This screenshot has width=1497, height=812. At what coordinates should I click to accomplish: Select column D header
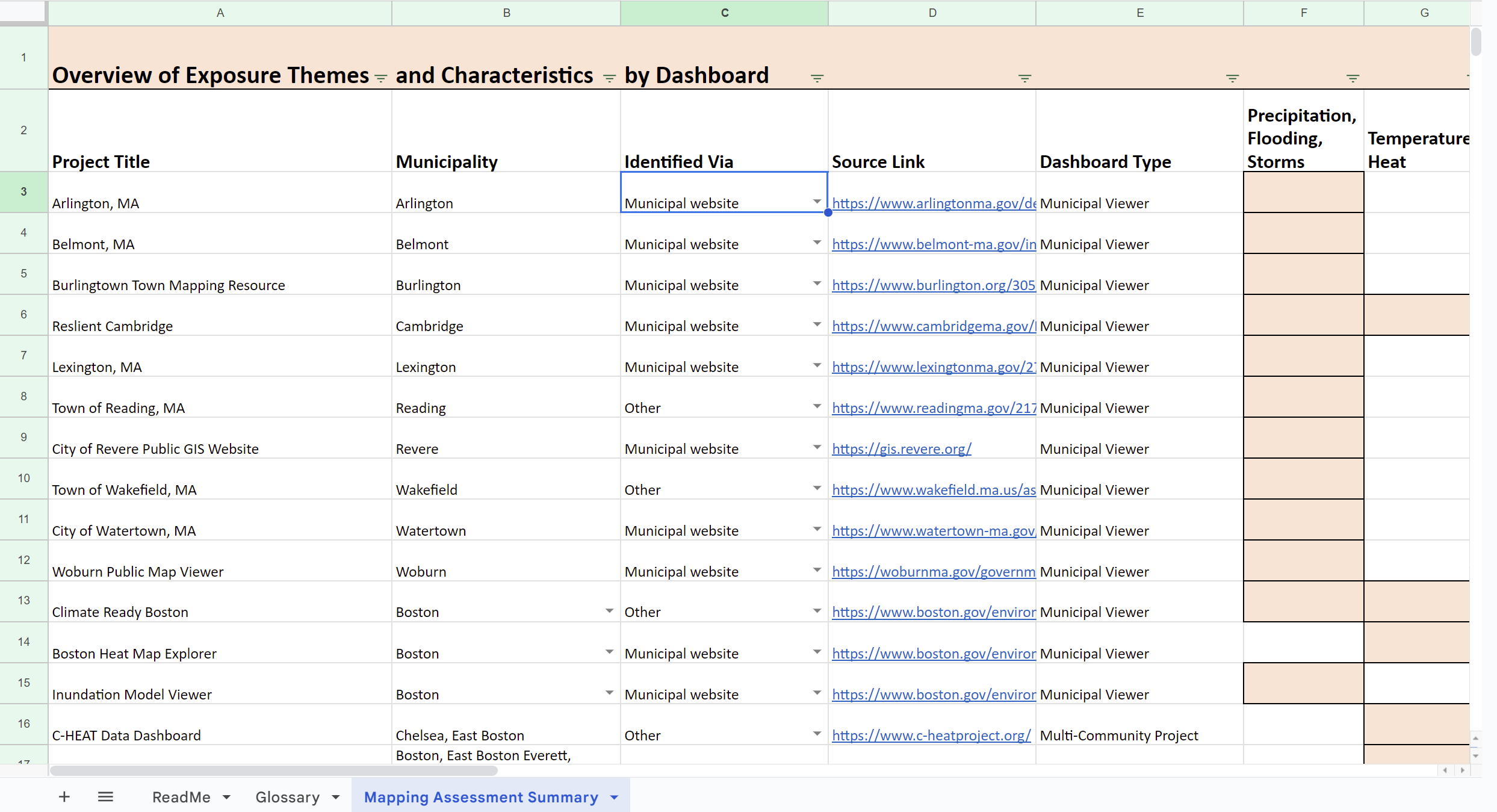pos(932,13)
